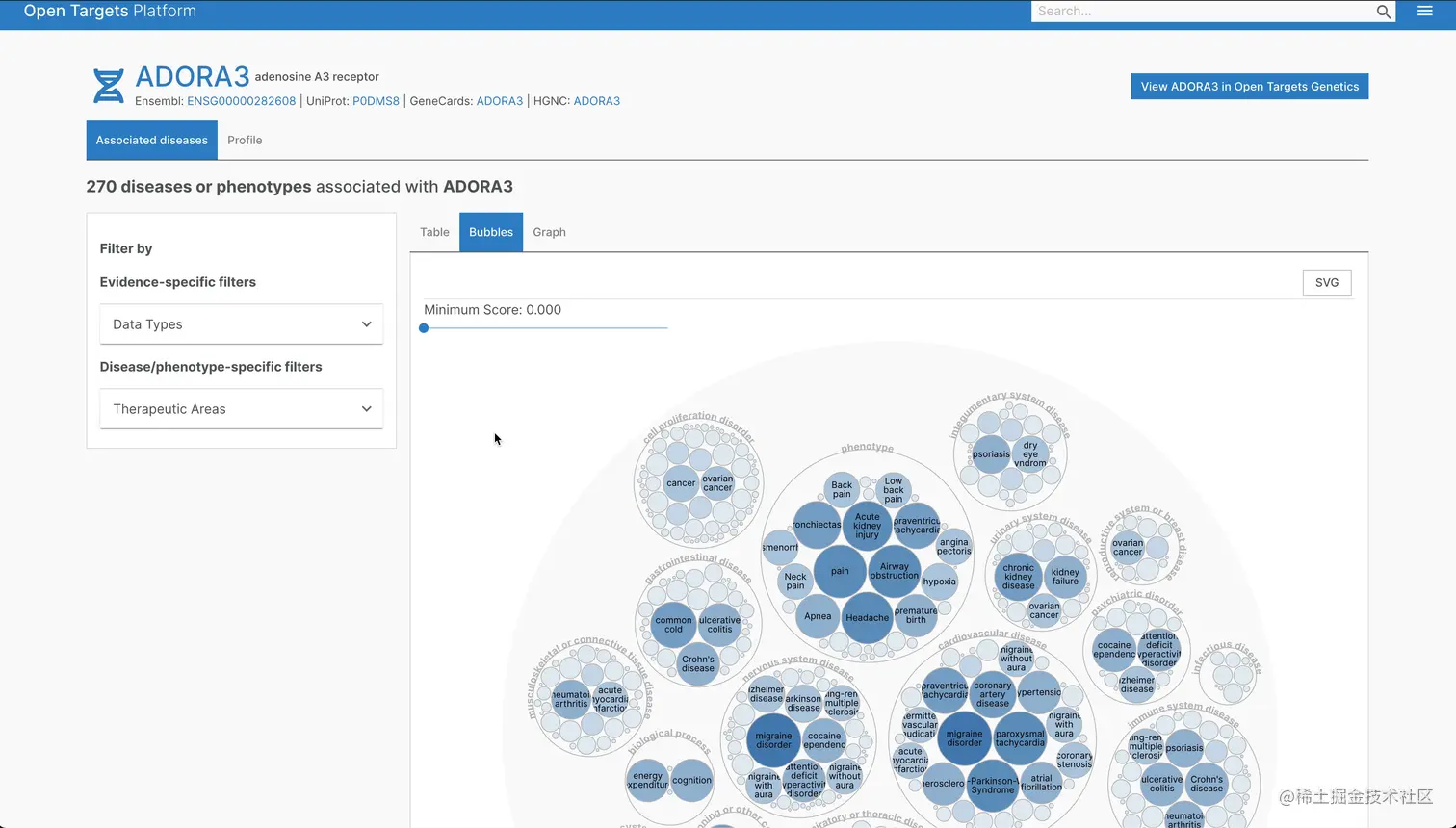Select the coronary stenosis bubble
1456x828 pixels.
[1075, 761]
